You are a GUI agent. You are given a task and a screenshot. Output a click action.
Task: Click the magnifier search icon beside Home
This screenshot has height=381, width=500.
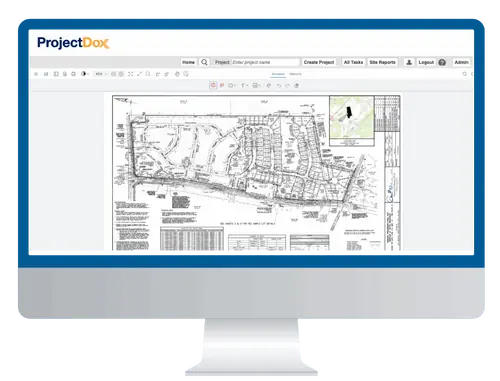pyautogui.click(x=204, y=62)
